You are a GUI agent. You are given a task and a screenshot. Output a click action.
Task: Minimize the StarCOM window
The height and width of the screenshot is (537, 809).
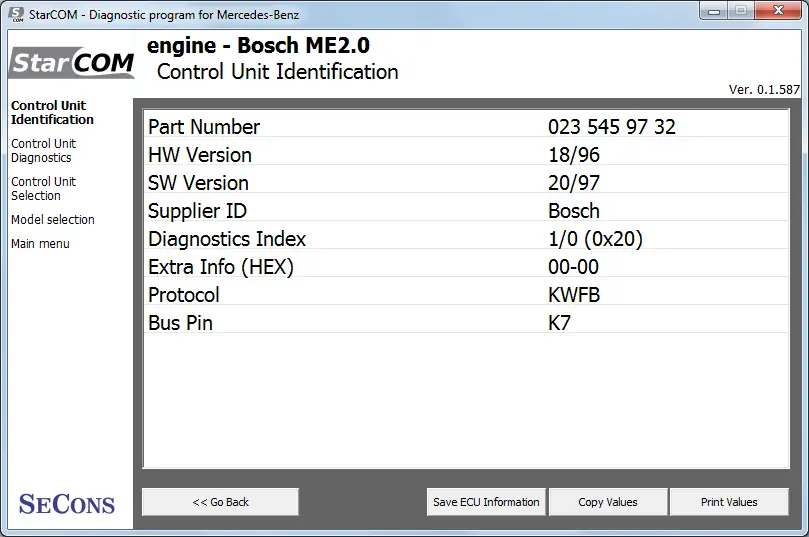pyautogui.click(x=714, y=11)
